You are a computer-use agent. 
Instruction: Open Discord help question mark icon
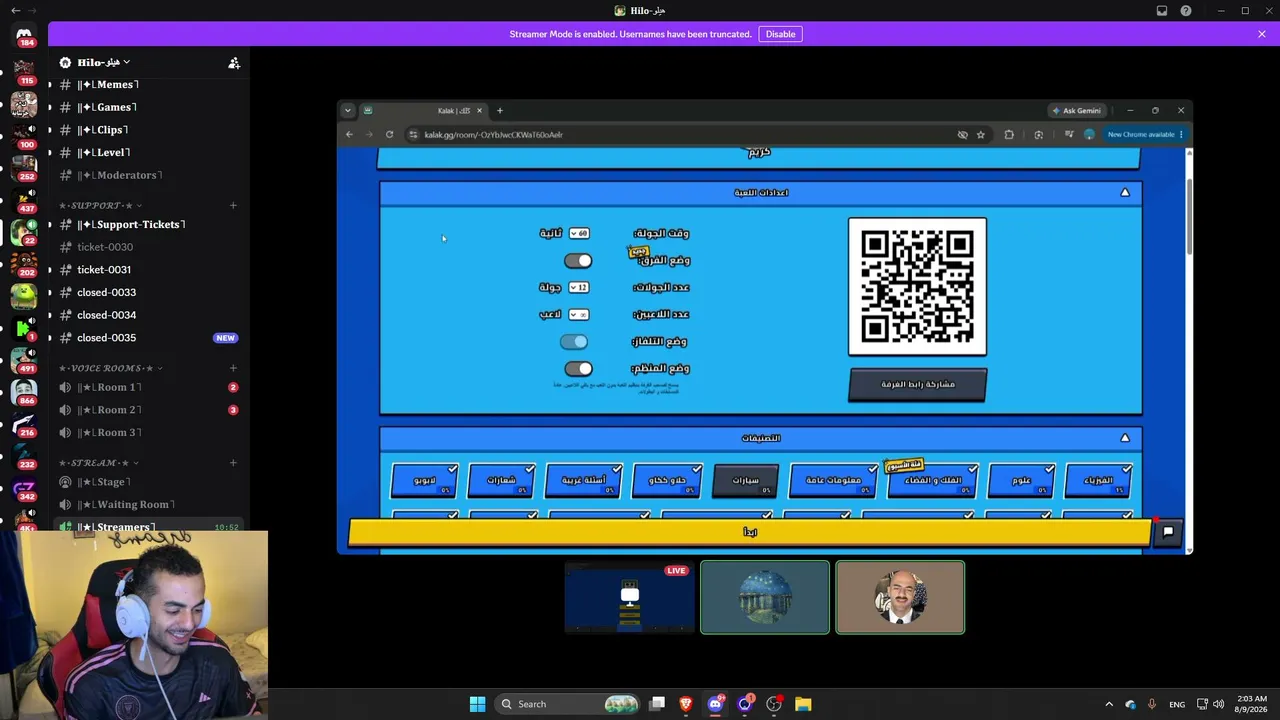point(1186,11)
